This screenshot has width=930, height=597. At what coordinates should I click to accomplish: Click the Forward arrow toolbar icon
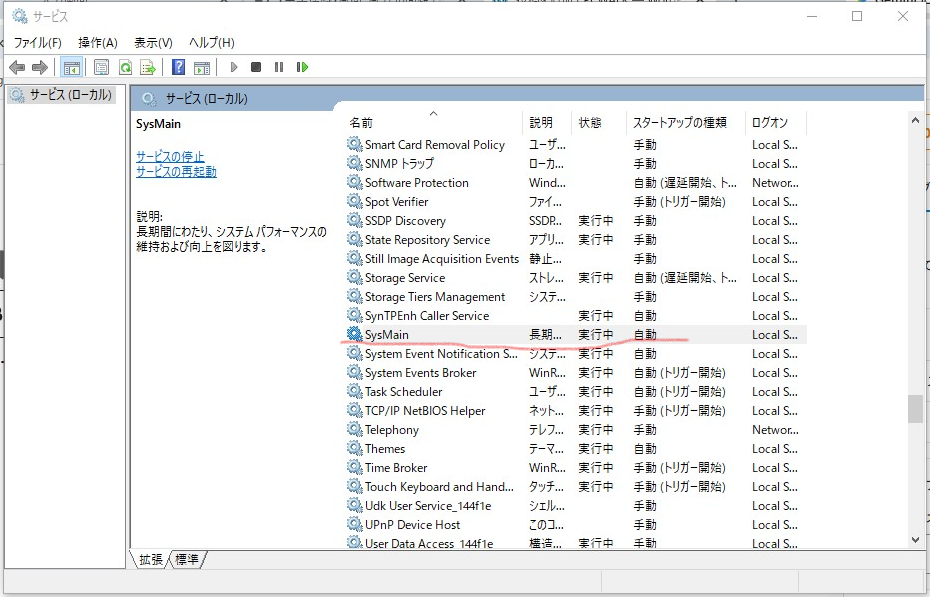[40, 67]
